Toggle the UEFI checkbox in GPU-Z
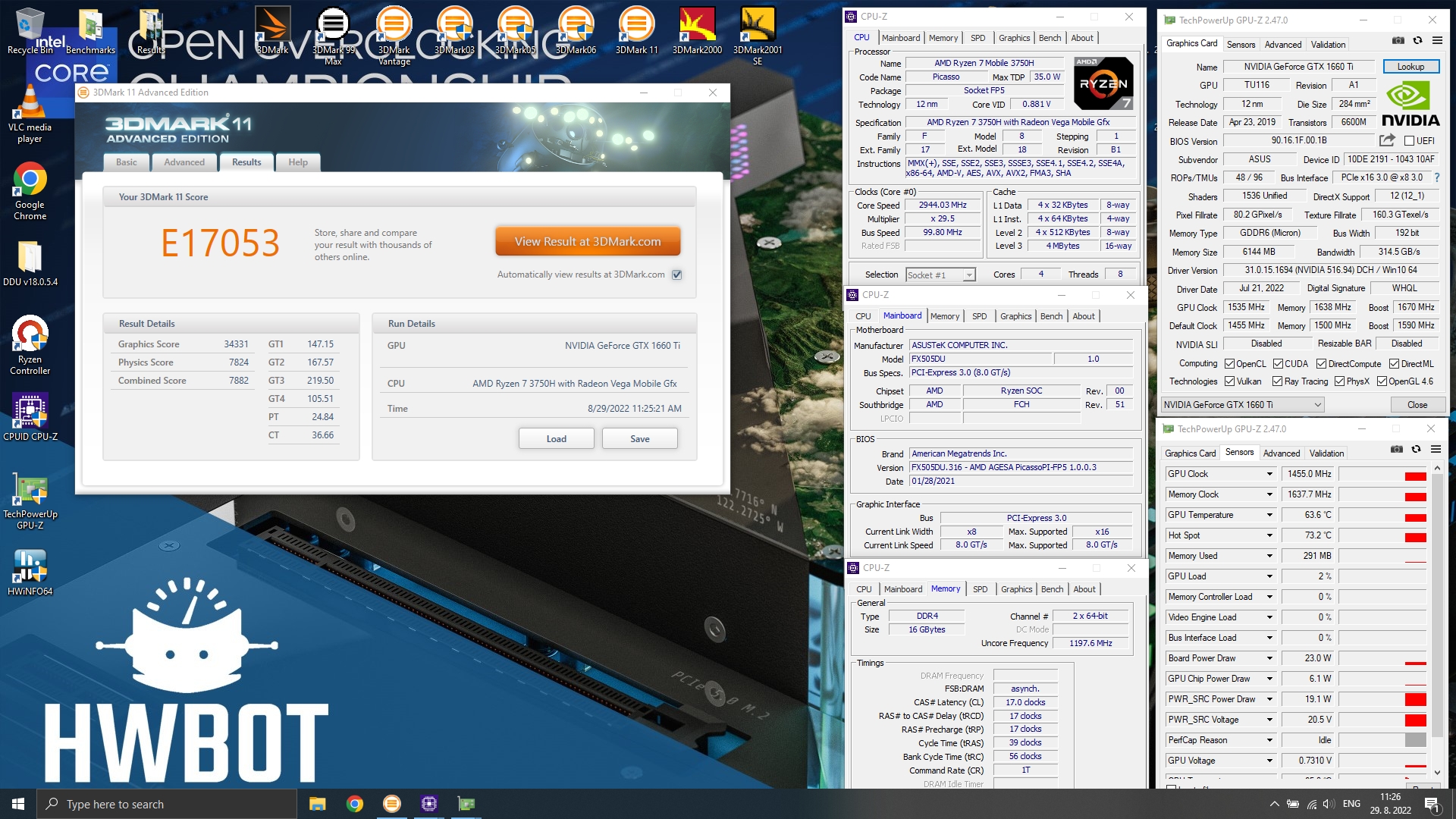This screenshot has height=819, width=1456. click(x=1409, y=141)
